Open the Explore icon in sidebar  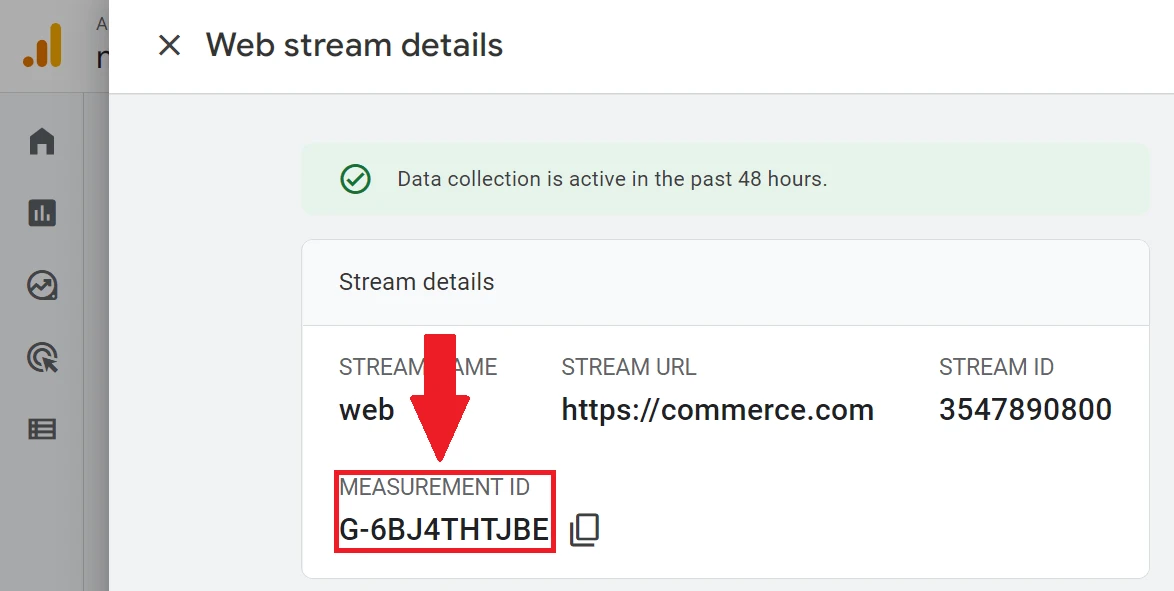(42, 286)
